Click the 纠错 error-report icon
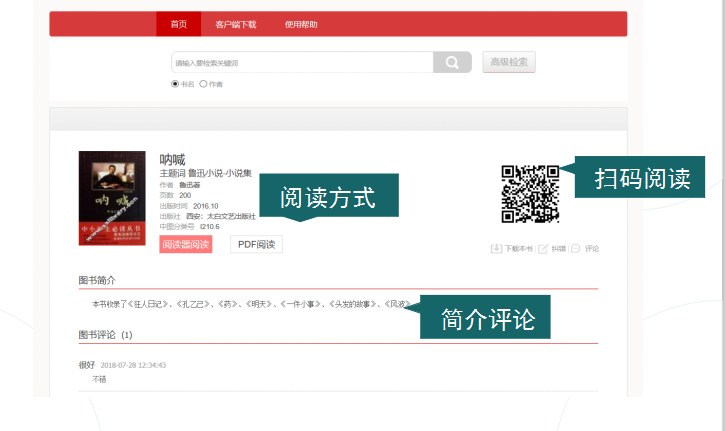Screen dimensions: 726x431 pos(543,248)
